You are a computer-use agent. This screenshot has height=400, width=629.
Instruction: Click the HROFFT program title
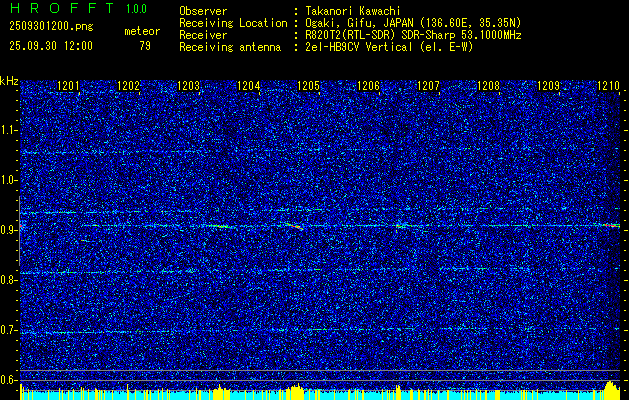[x=62, y=8]
